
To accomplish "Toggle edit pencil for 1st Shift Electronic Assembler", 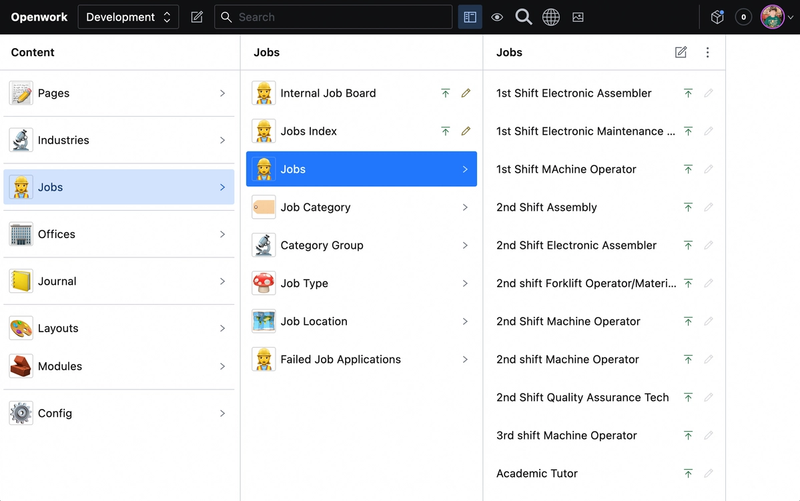I will (709, 93).
